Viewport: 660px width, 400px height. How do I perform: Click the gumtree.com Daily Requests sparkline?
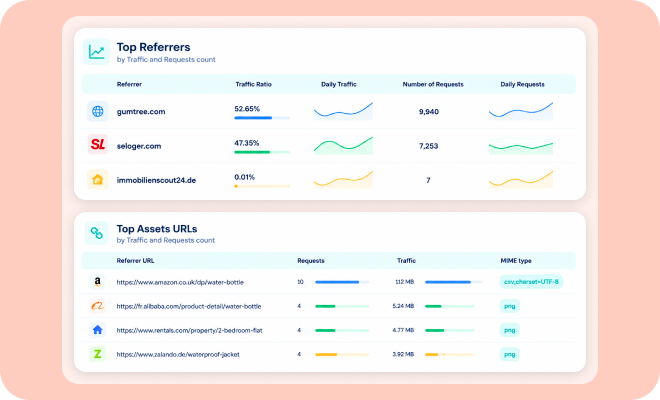point(521,111)
